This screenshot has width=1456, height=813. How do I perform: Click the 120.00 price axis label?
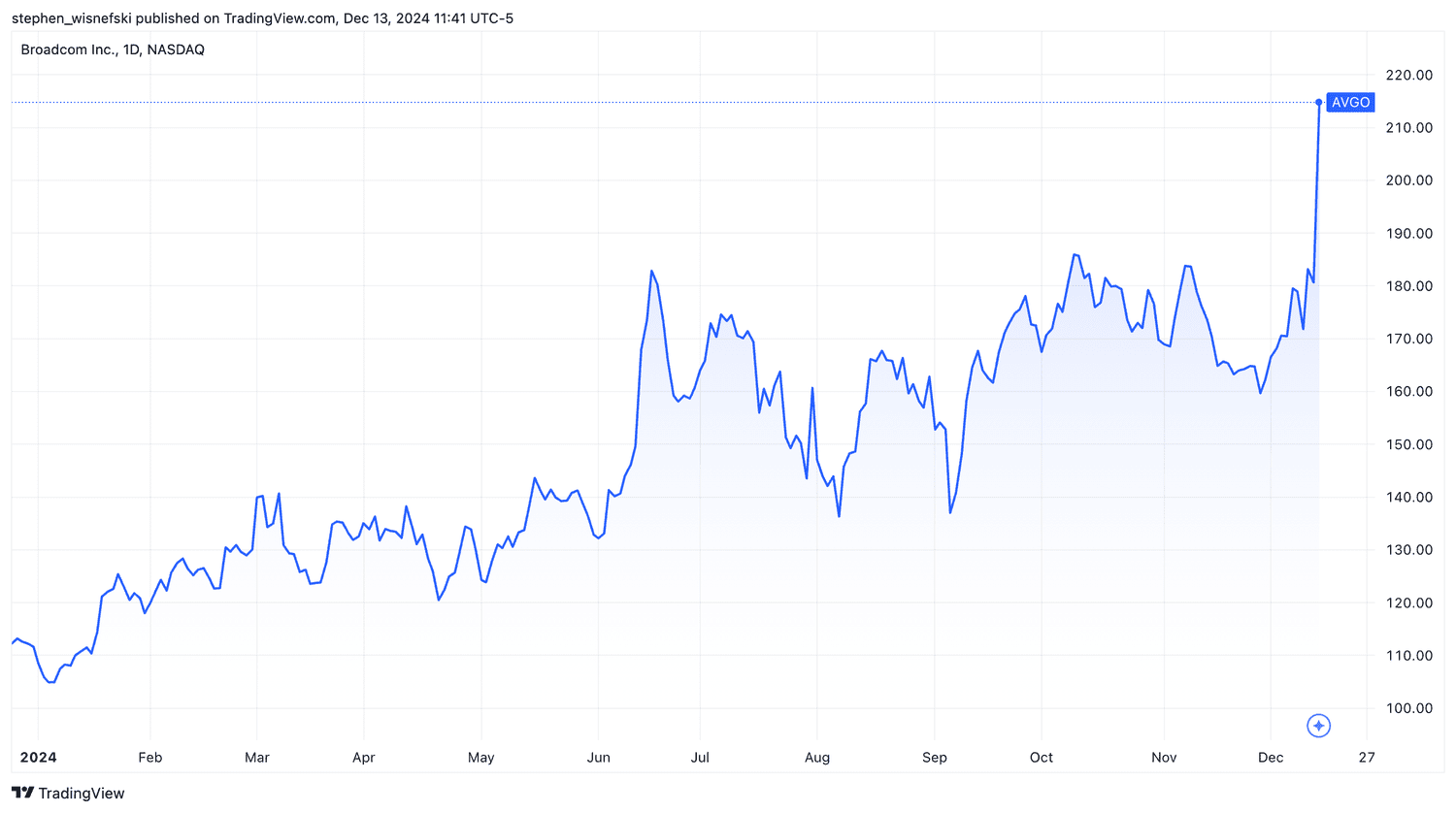[x=1409, y=602]
